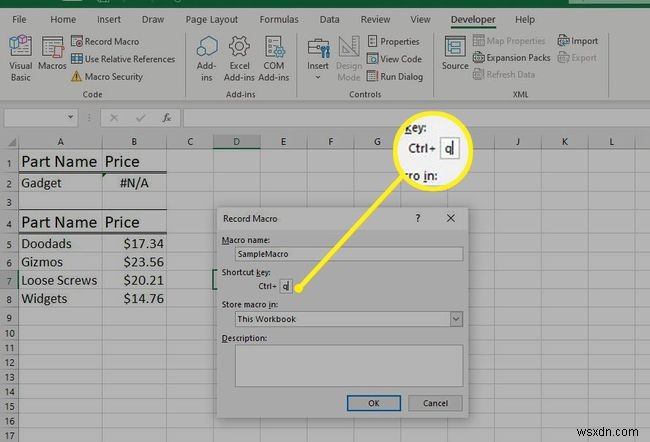Click the Description text area
Image resolution: width=650 pixels, height=442 pixels.
pos(349,365)
